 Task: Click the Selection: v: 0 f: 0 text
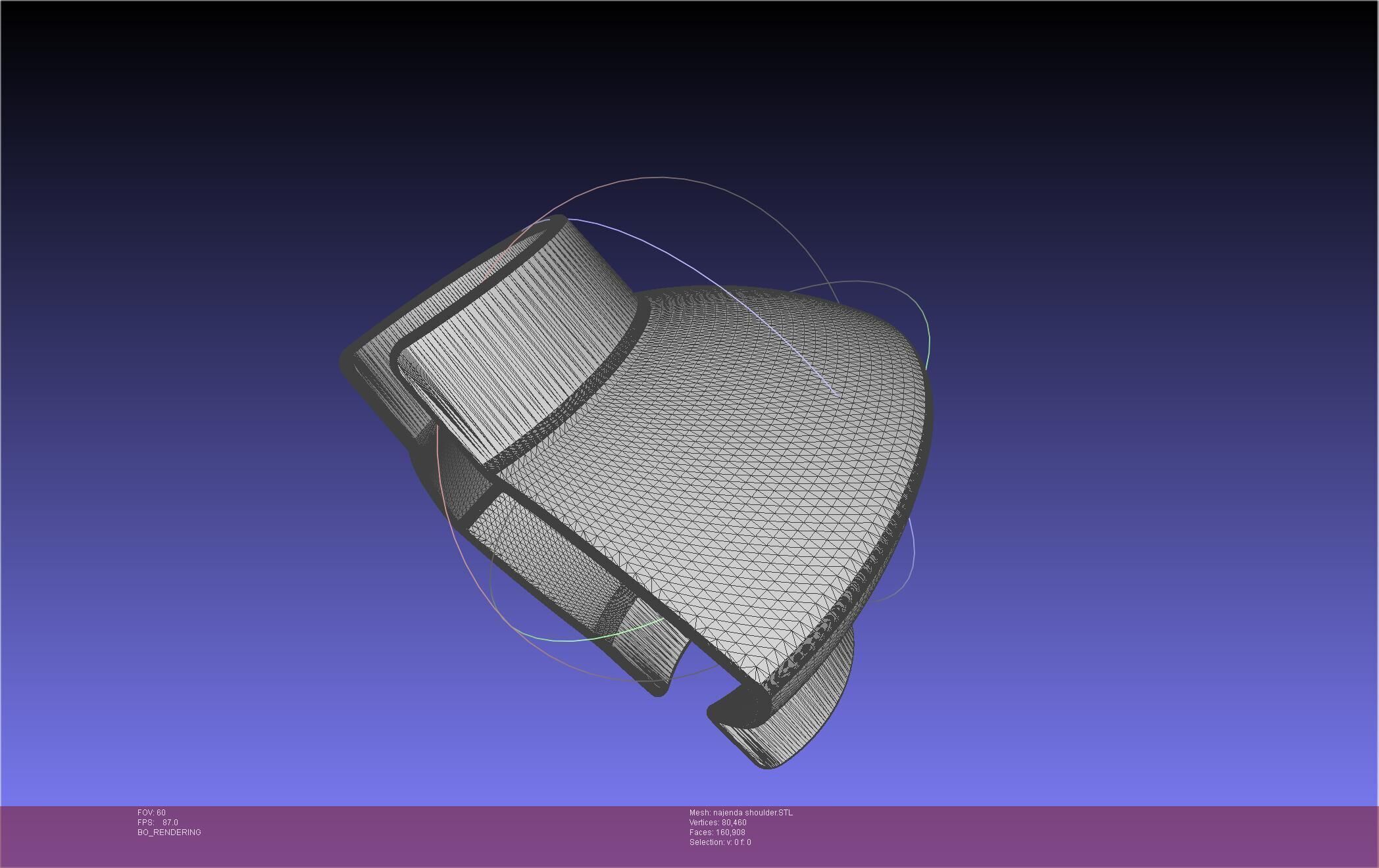(720, 842)
